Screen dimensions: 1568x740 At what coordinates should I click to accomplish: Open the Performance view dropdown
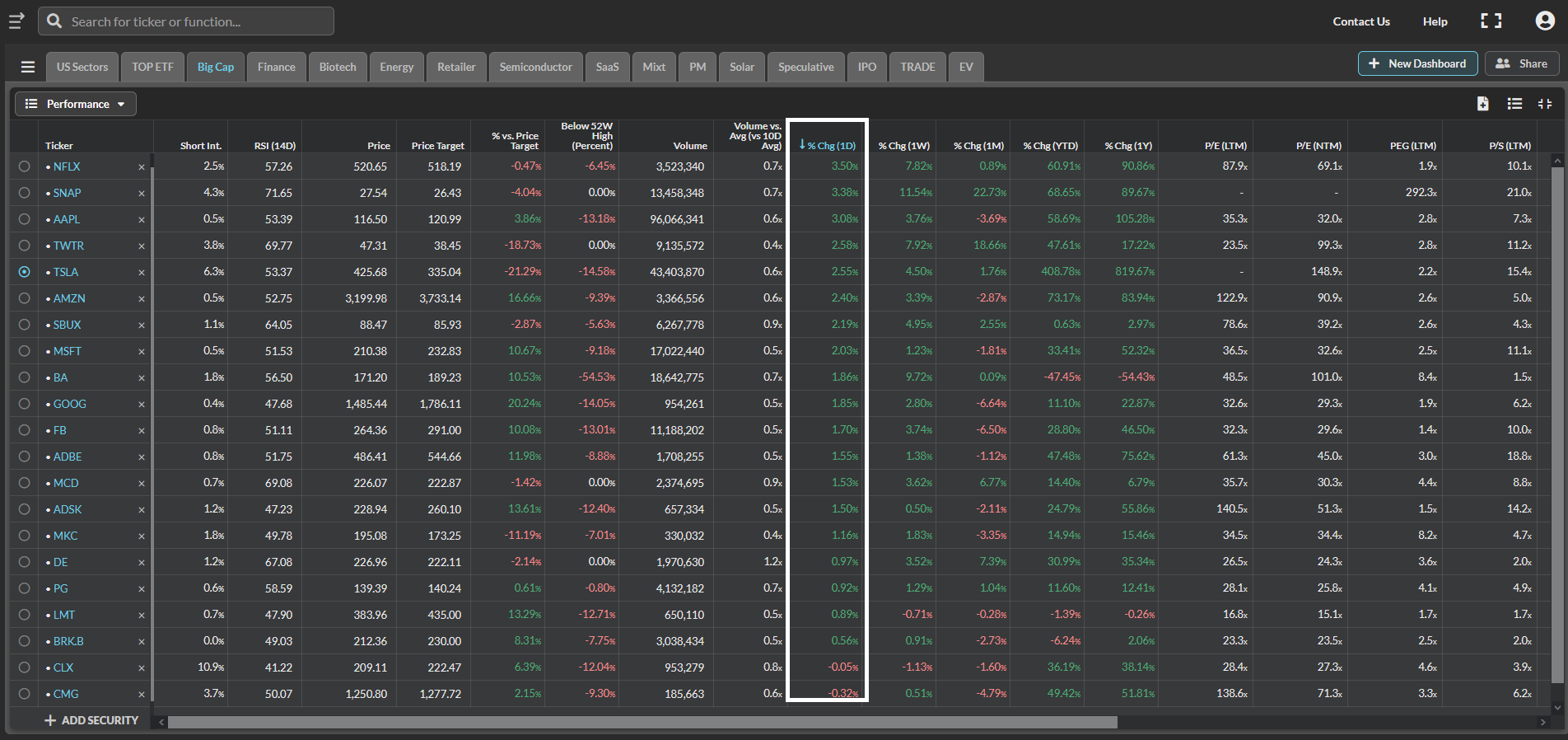point(76,104)
